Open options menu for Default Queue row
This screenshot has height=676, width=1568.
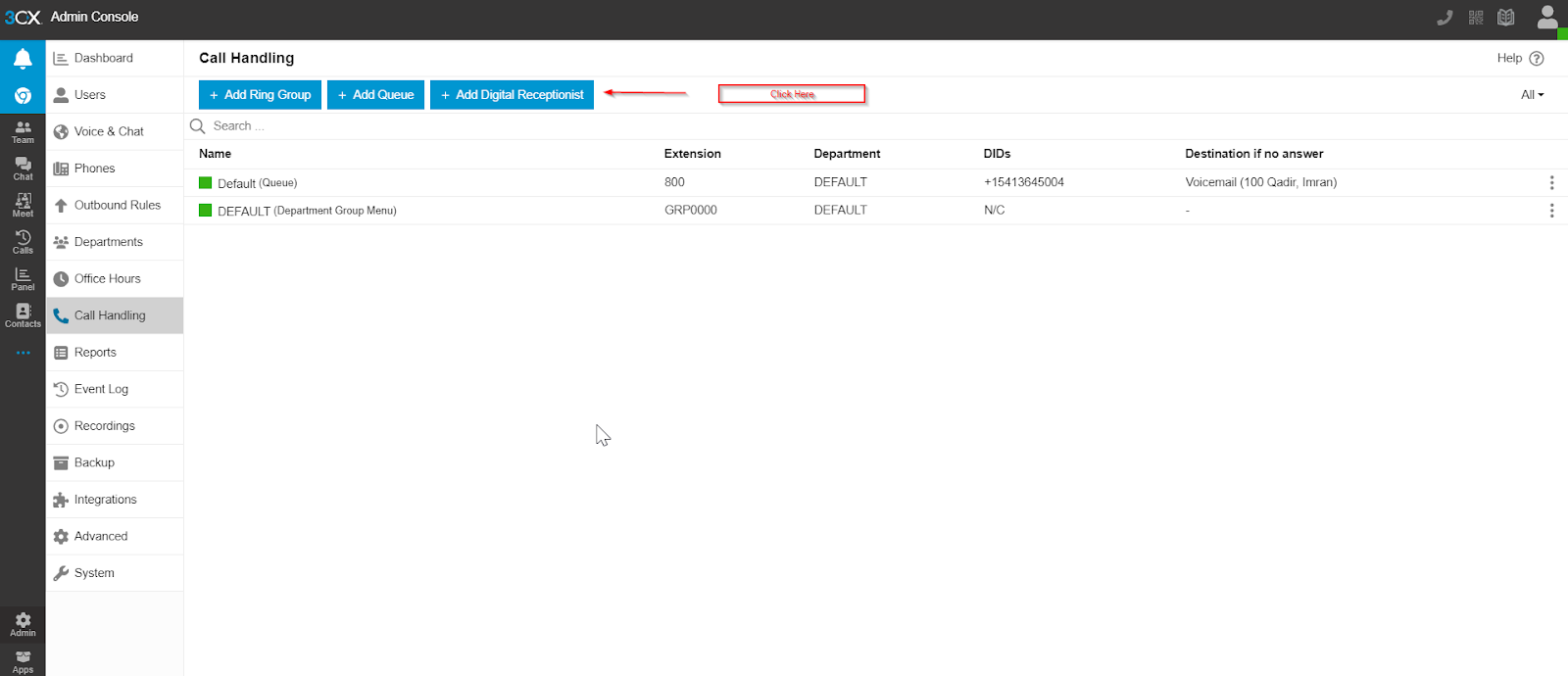[1551, 183]
